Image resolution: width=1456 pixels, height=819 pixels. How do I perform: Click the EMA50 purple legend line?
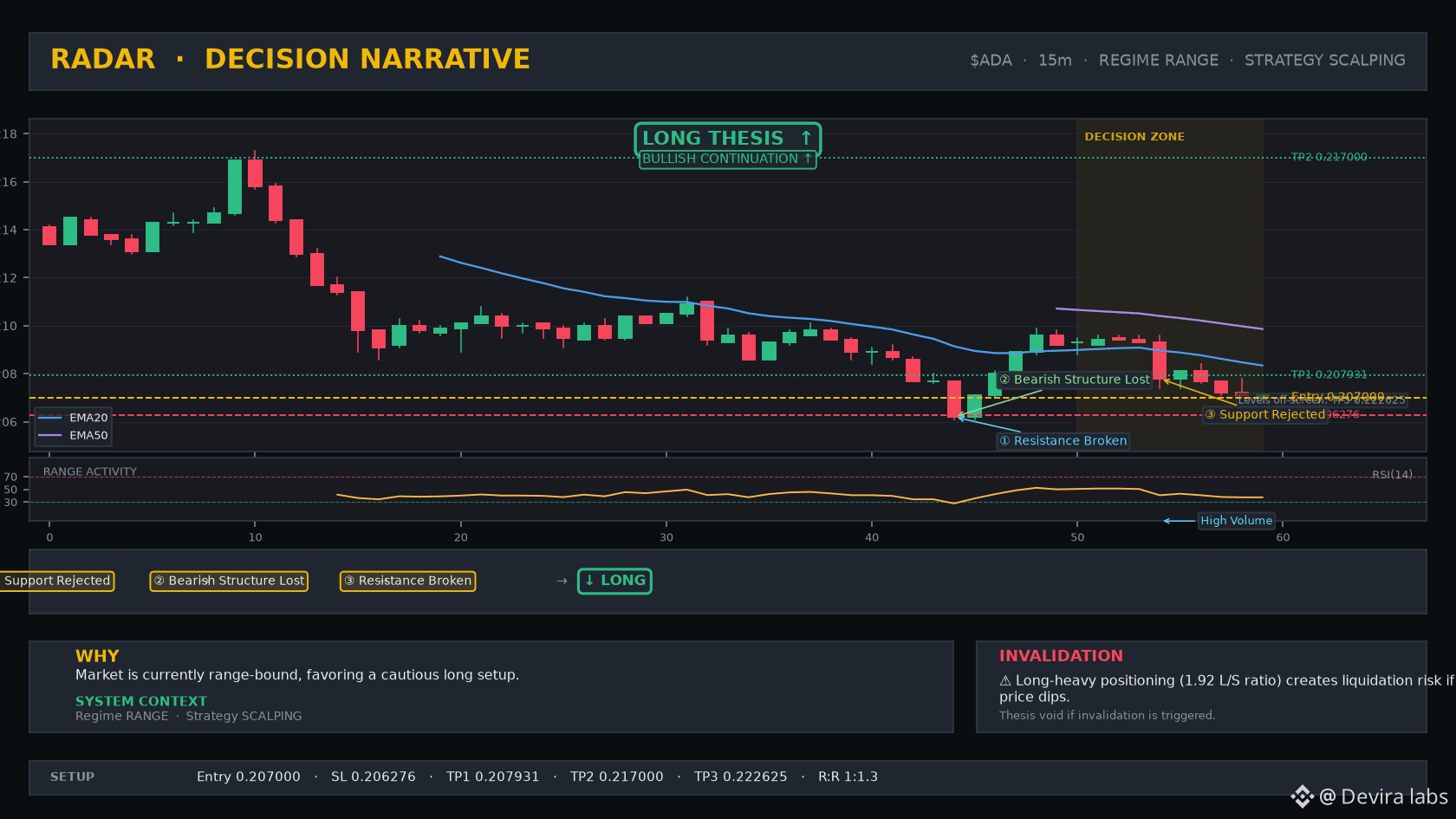point(50,435)
